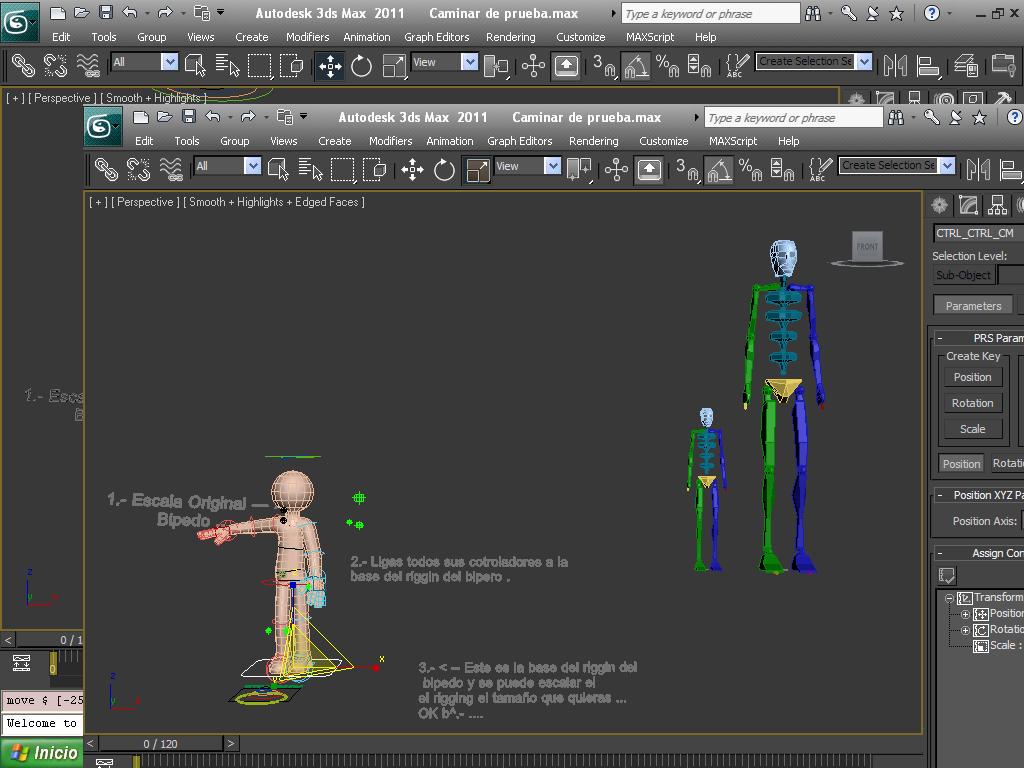
Task: Click Mirror tool in front window toolbar
Action: [x=978, y=170]
